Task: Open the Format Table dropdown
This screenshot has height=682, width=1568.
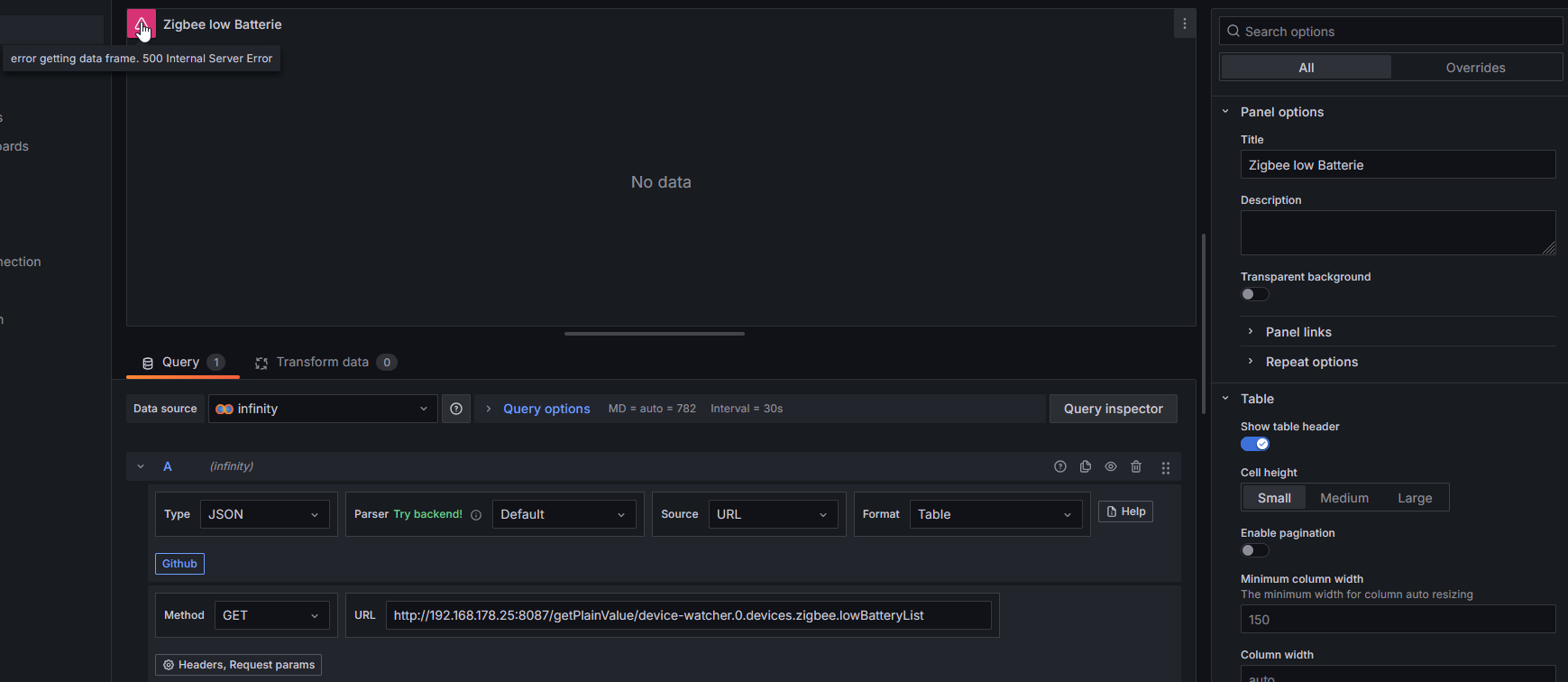Action: click(995, 514)
